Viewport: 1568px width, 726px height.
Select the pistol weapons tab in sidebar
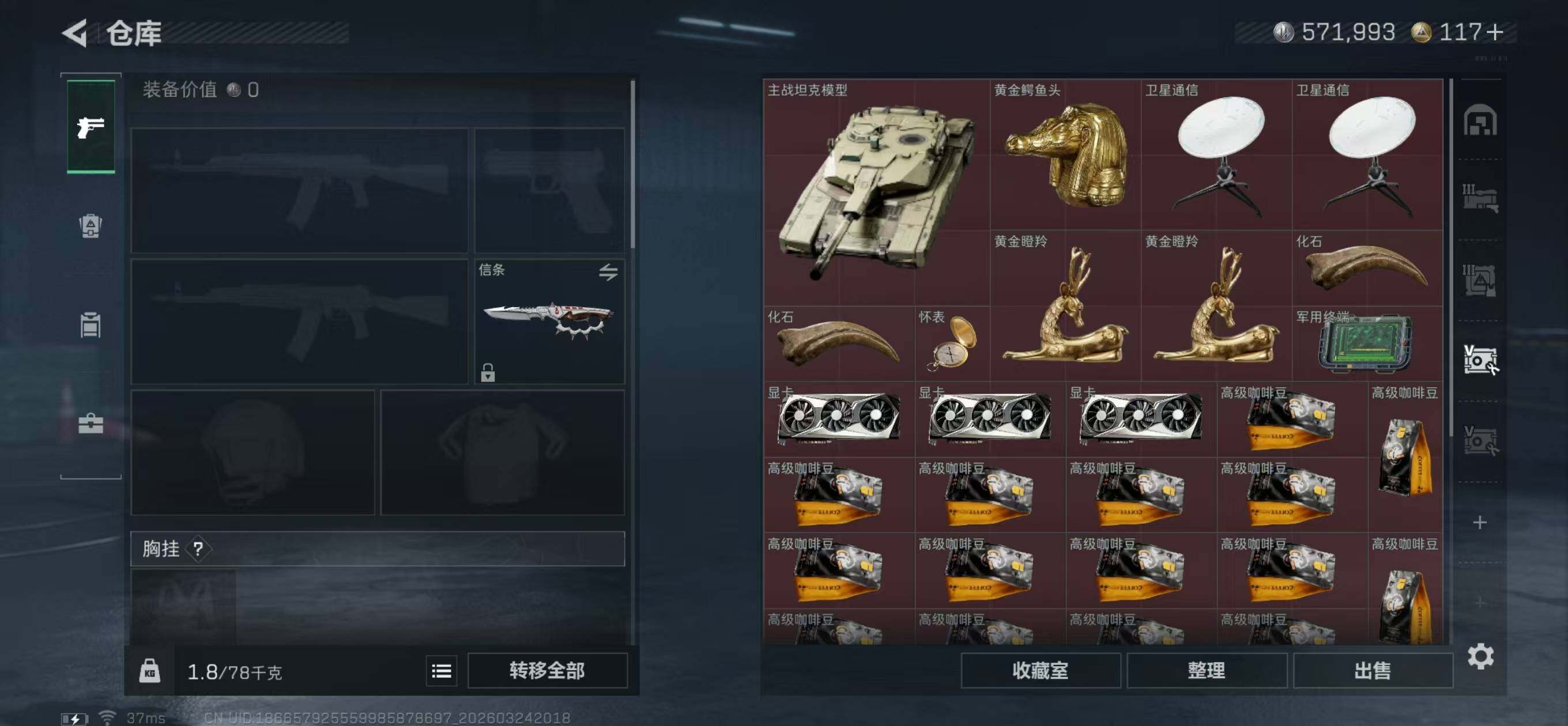91,127
